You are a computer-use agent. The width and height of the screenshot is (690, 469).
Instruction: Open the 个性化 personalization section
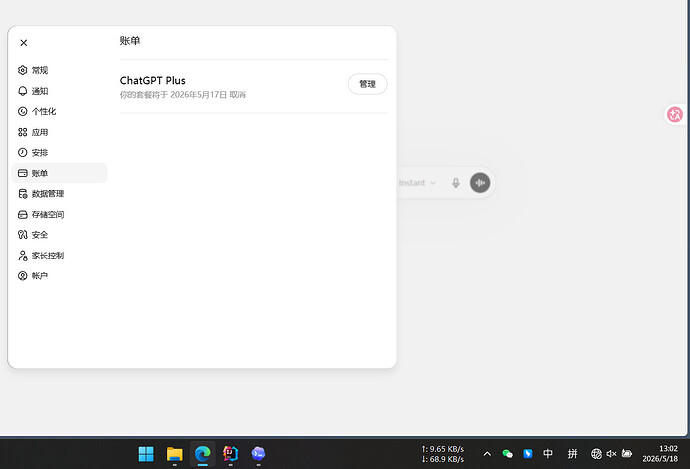coord(59,111)
